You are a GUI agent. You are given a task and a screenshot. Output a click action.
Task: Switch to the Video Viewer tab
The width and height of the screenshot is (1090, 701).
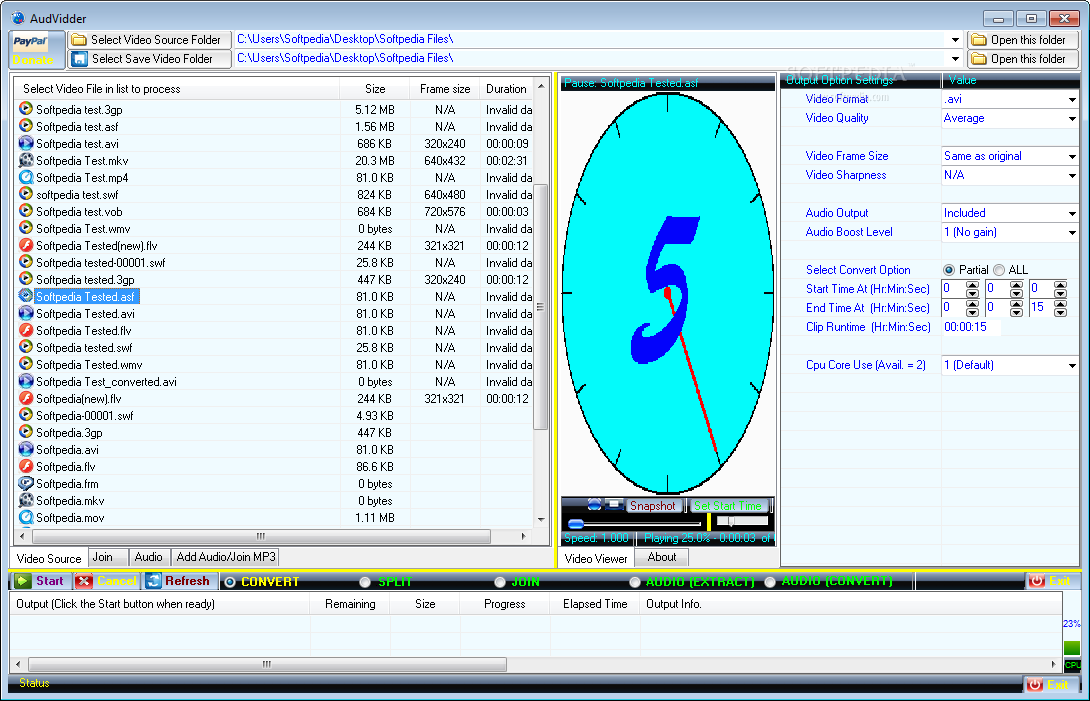pyautogui.click(x=596, y=558)
